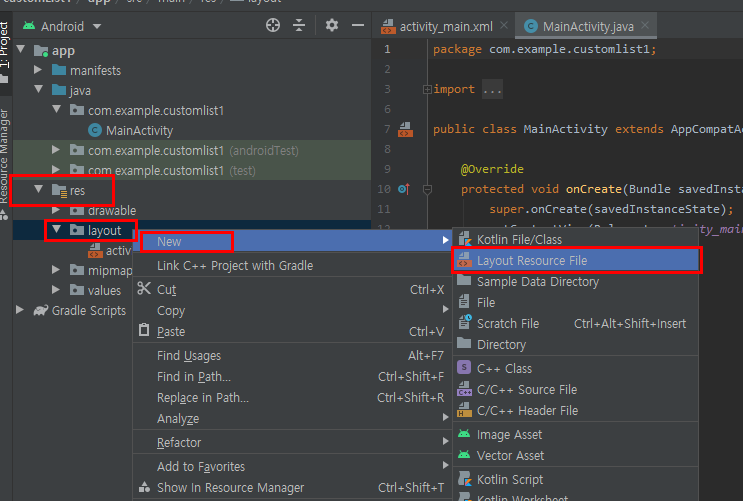Create new Sample Data Directory
The height and width of the screenshot is (501, 743).
coord(576,282)
